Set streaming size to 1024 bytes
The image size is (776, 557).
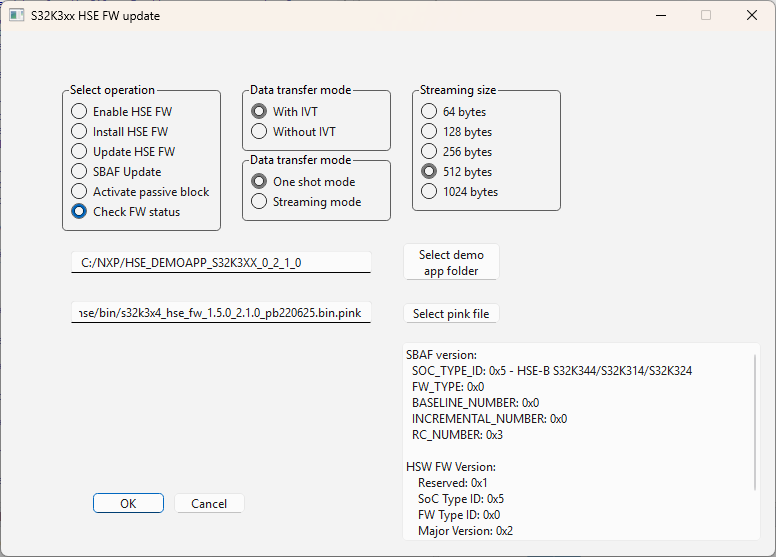click(x=429, y=192)
